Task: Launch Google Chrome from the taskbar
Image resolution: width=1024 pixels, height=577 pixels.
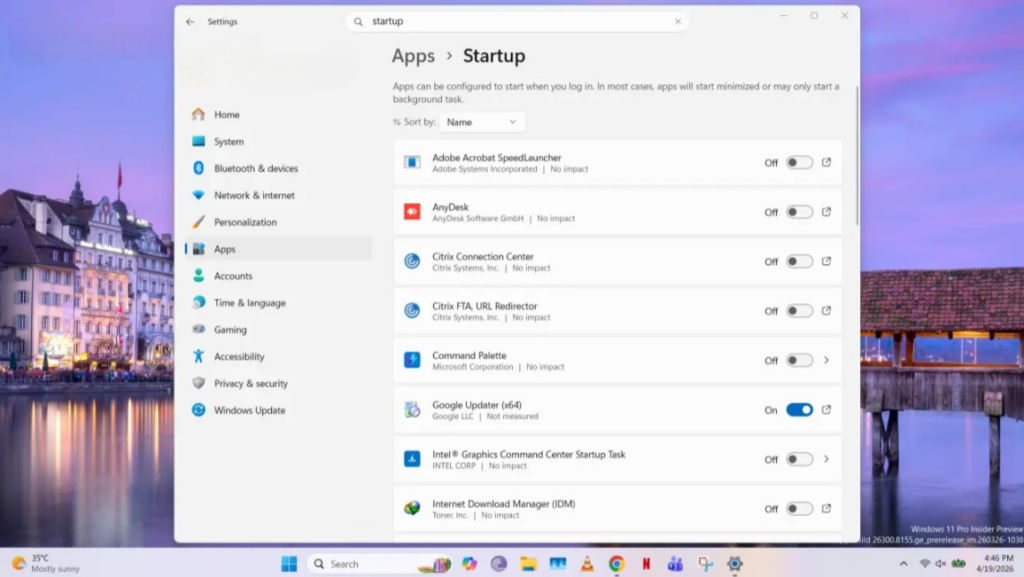Action: [616, 564]
